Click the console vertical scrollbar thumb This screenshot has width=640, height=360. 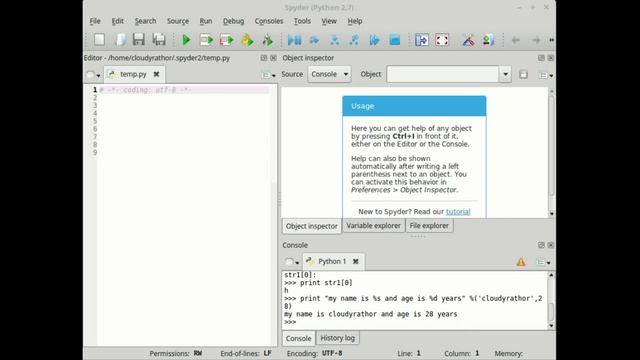pyautogui.click(x=551, y=312)
